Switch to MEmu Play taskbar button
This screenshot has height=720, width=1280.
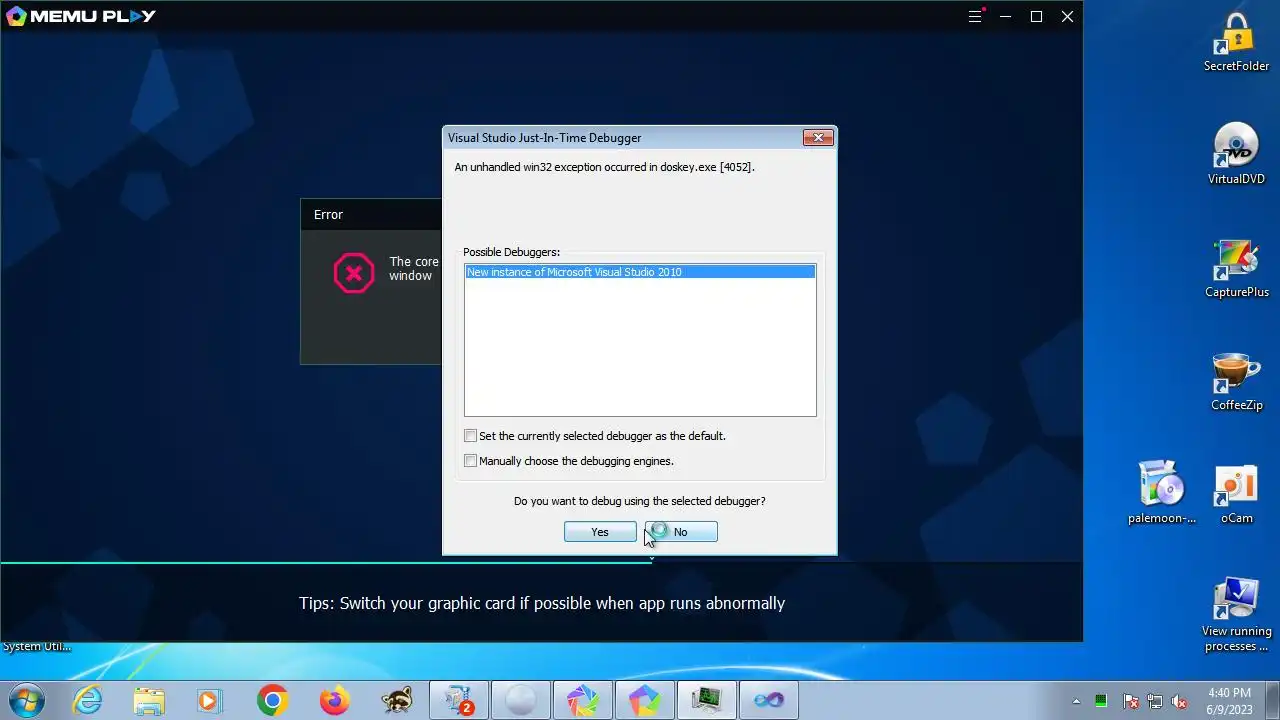coord(644,701)
